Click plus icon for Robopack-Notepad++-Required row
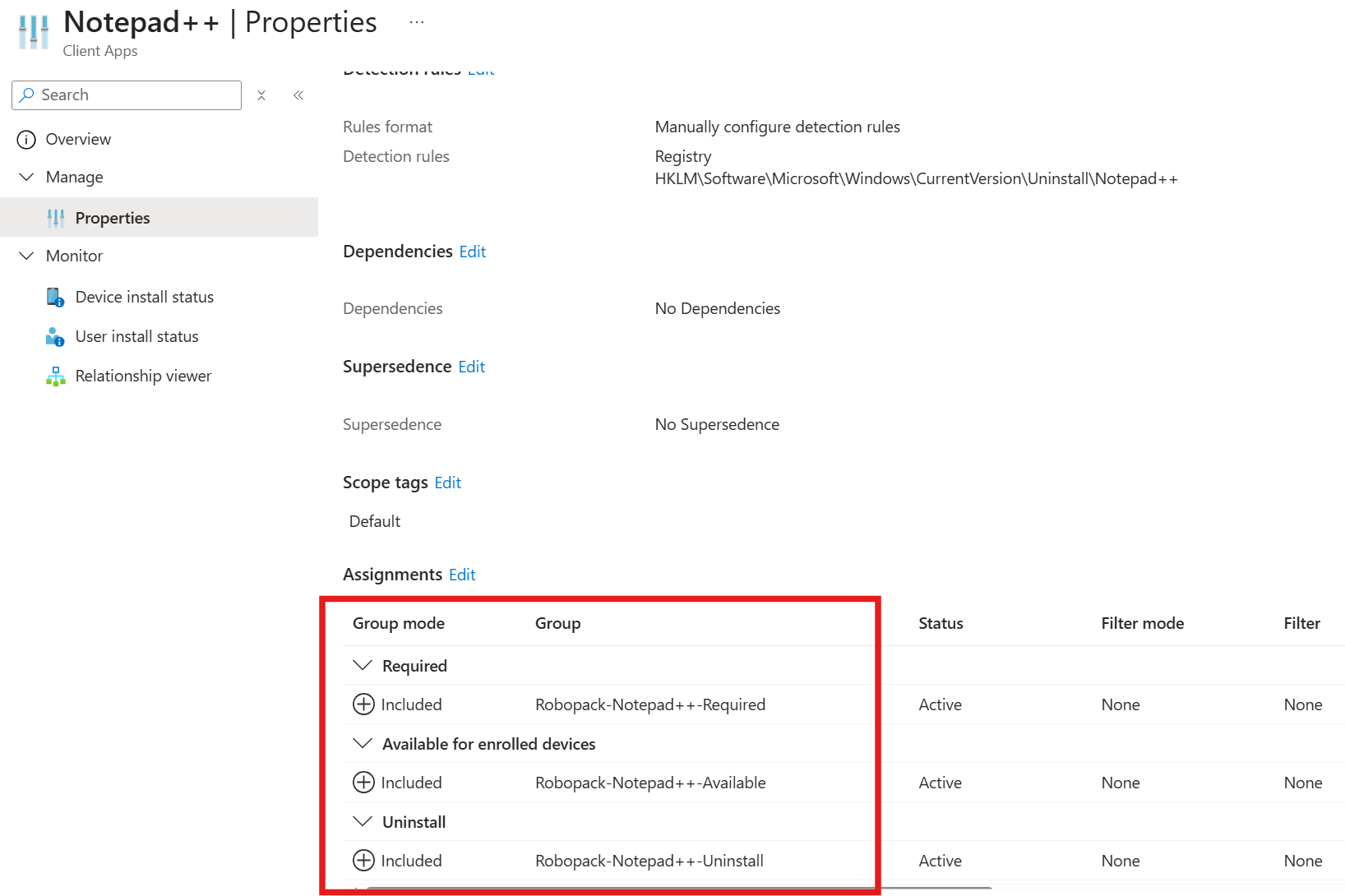1345x896 pixels. tap(363, 704)
